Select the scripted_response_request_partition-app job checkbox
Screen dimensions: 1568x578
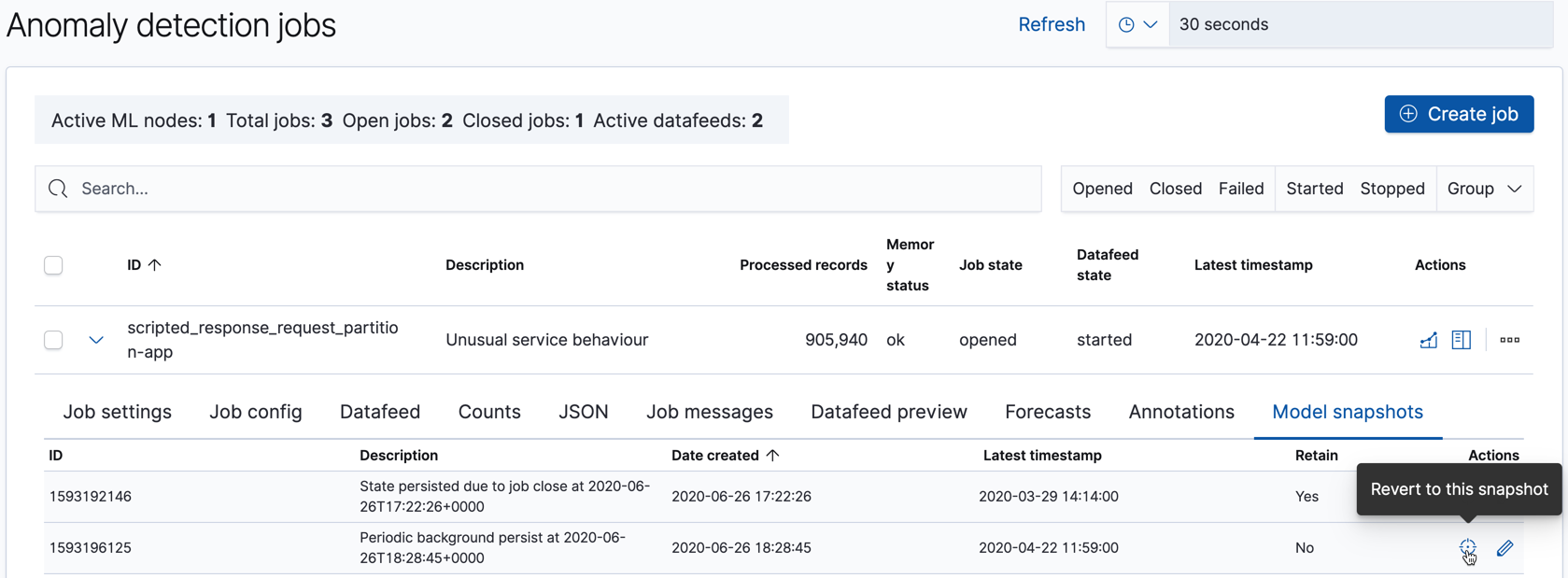click(53, 340)
